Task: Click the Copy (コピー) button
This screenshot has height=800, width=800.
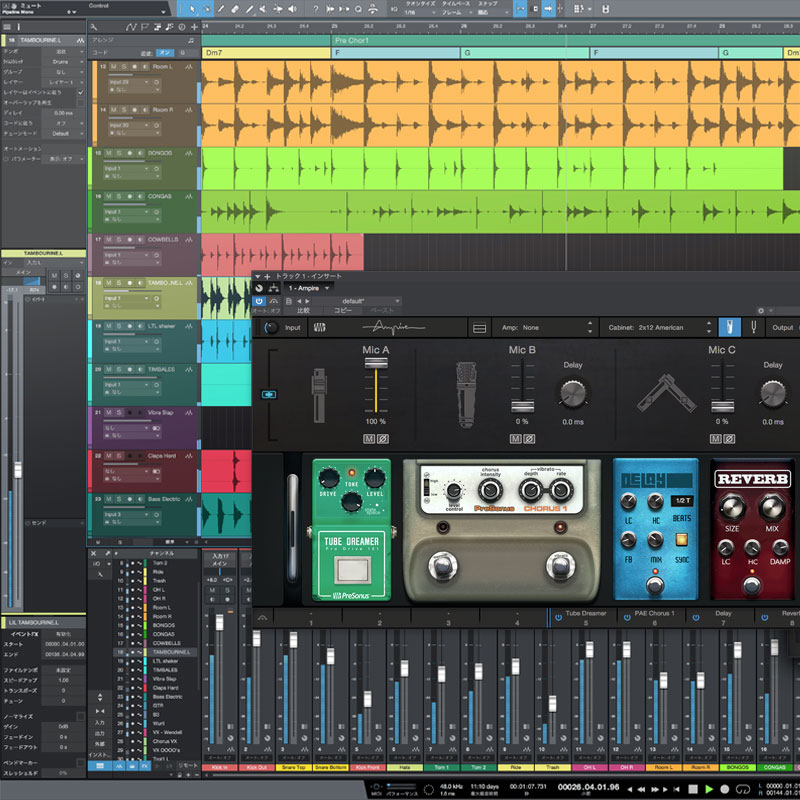Action: pos(343,311)
